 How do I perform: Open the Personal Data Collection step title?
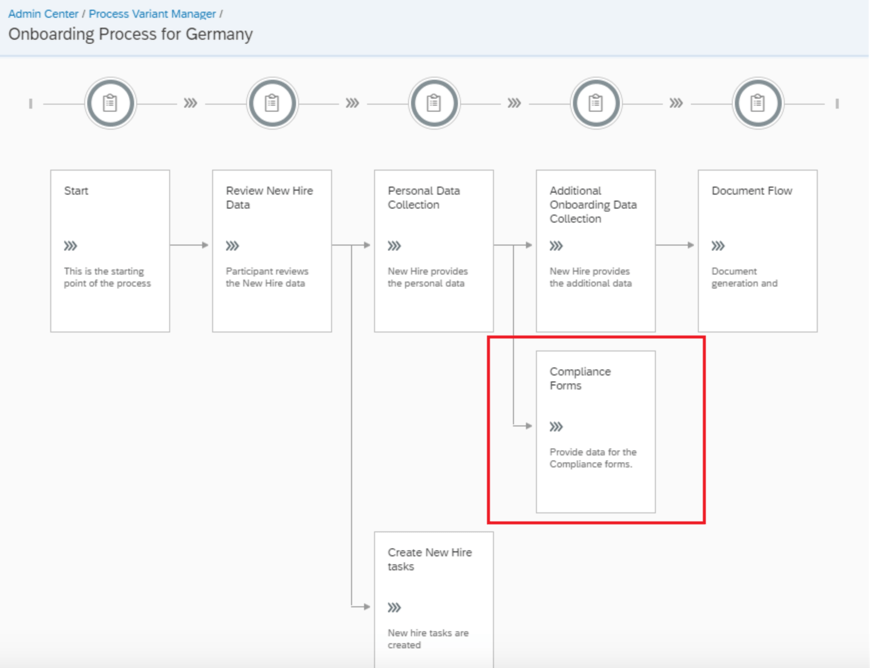424,197
